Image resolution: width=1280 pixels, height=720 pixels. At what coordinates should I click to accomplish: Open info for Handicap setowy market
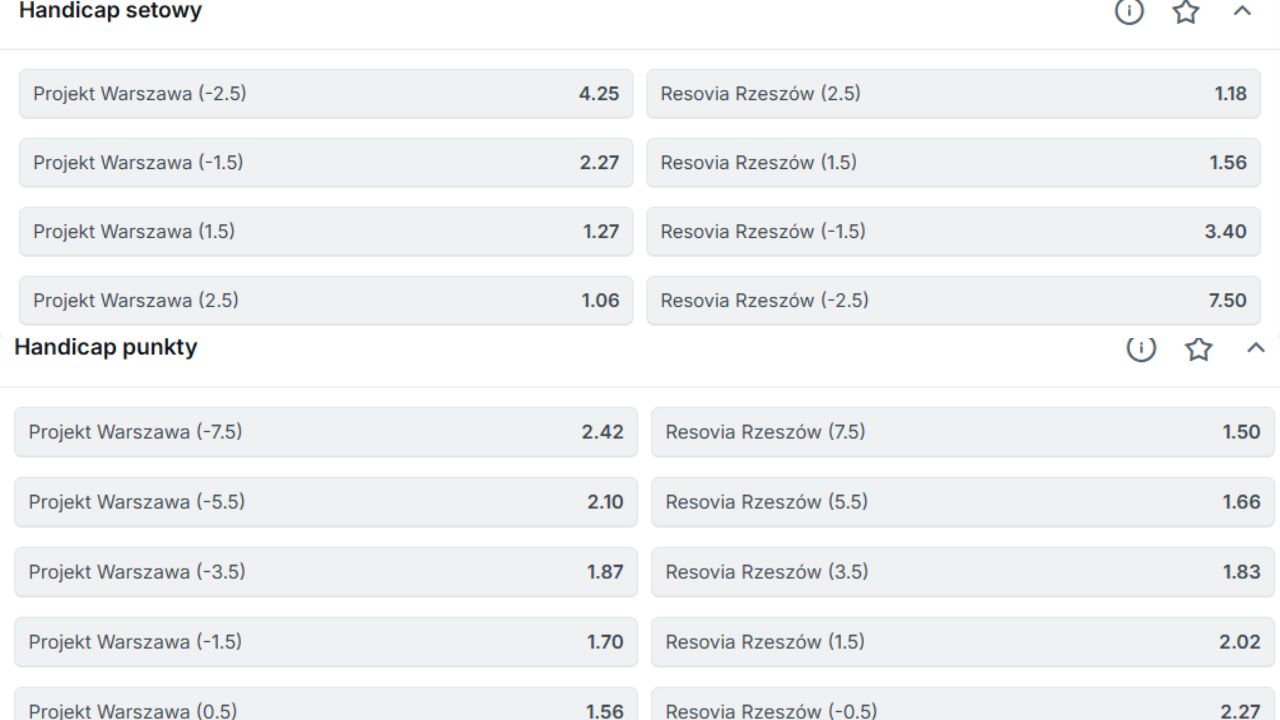pyautogui.click(x=1129, y=12)
